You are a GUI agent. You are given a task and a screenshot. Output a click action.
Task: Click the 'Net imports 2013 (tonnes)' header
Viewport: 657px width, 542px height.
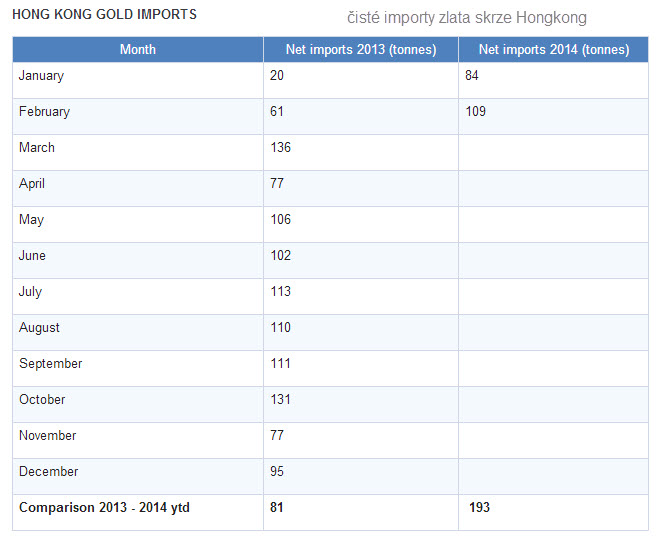tap(361, 49)
